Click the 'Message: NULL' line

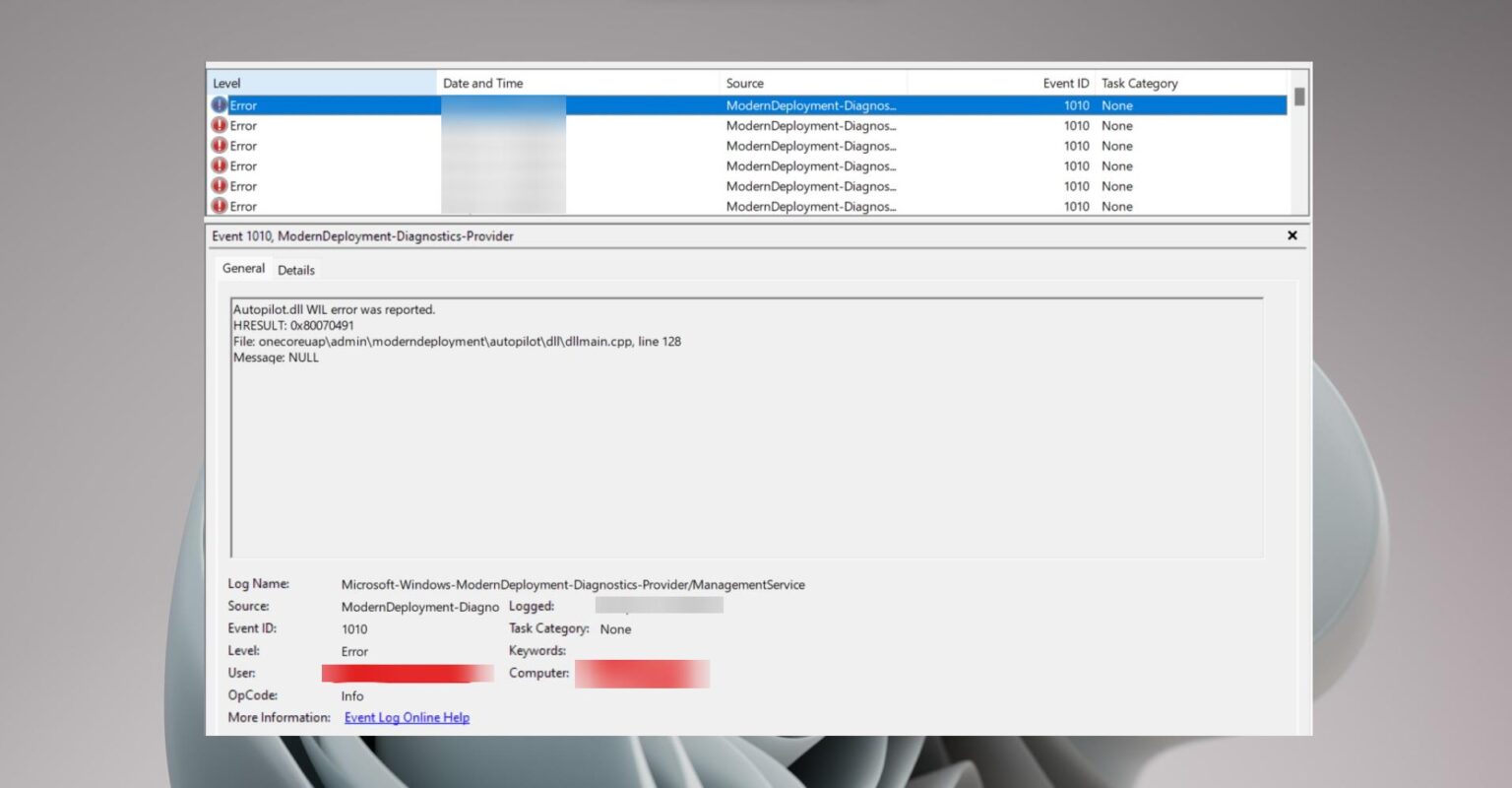click(276, 358)
